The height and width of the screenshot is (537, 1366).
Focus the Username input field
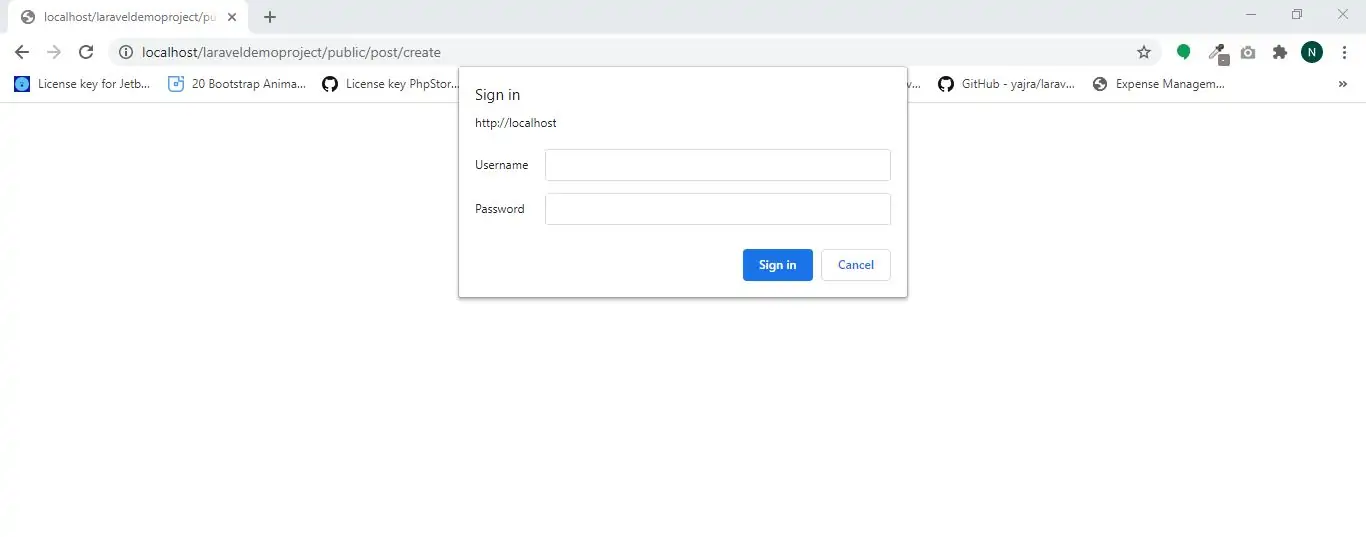(718, 165)
